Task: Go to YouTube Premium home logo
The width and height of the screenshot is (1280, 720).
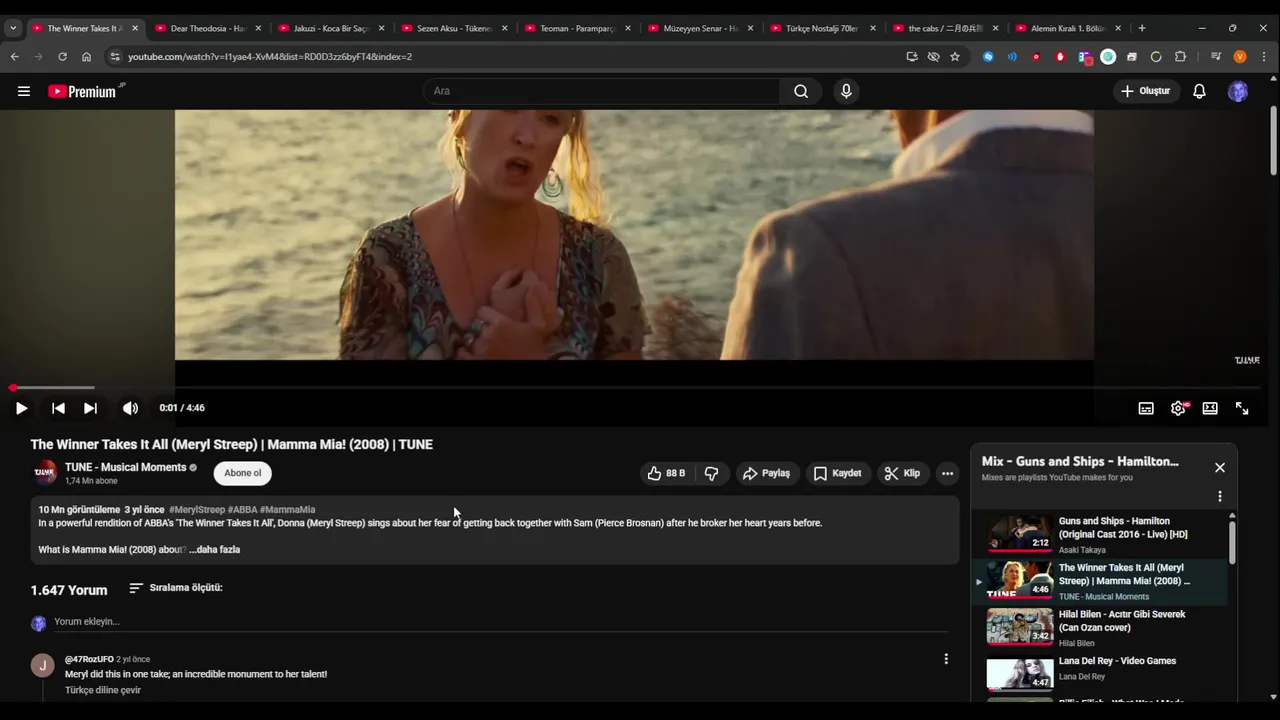Action: pyautogui.click(x=86, y=91)
